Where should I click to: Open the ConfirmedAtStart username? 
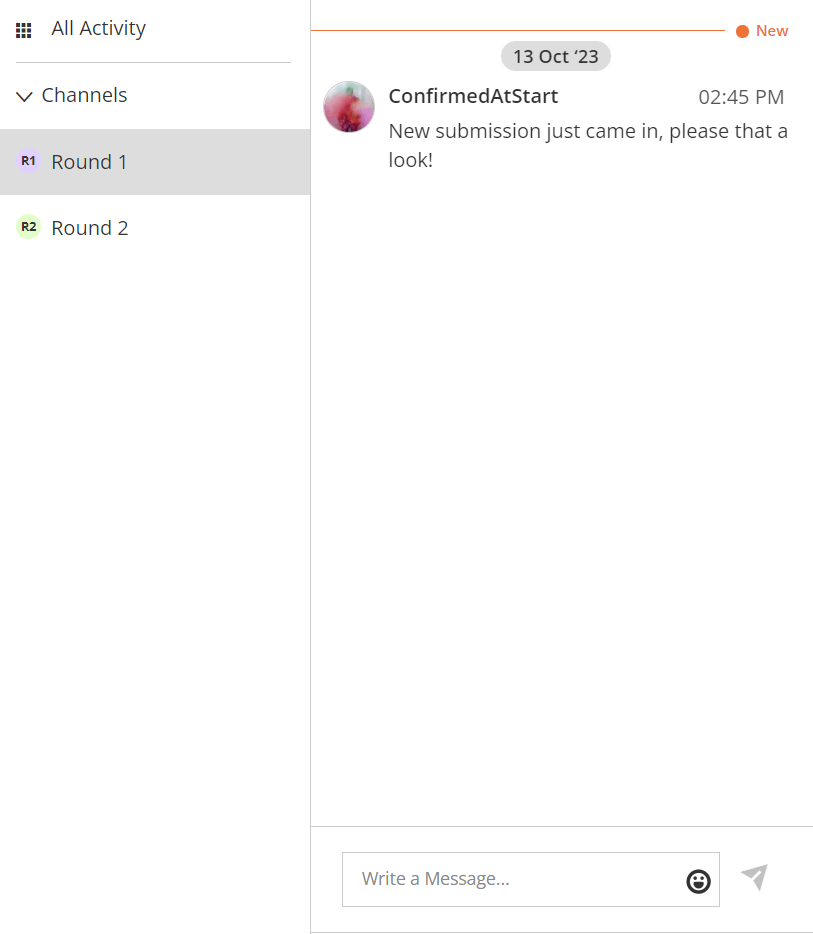474,96
